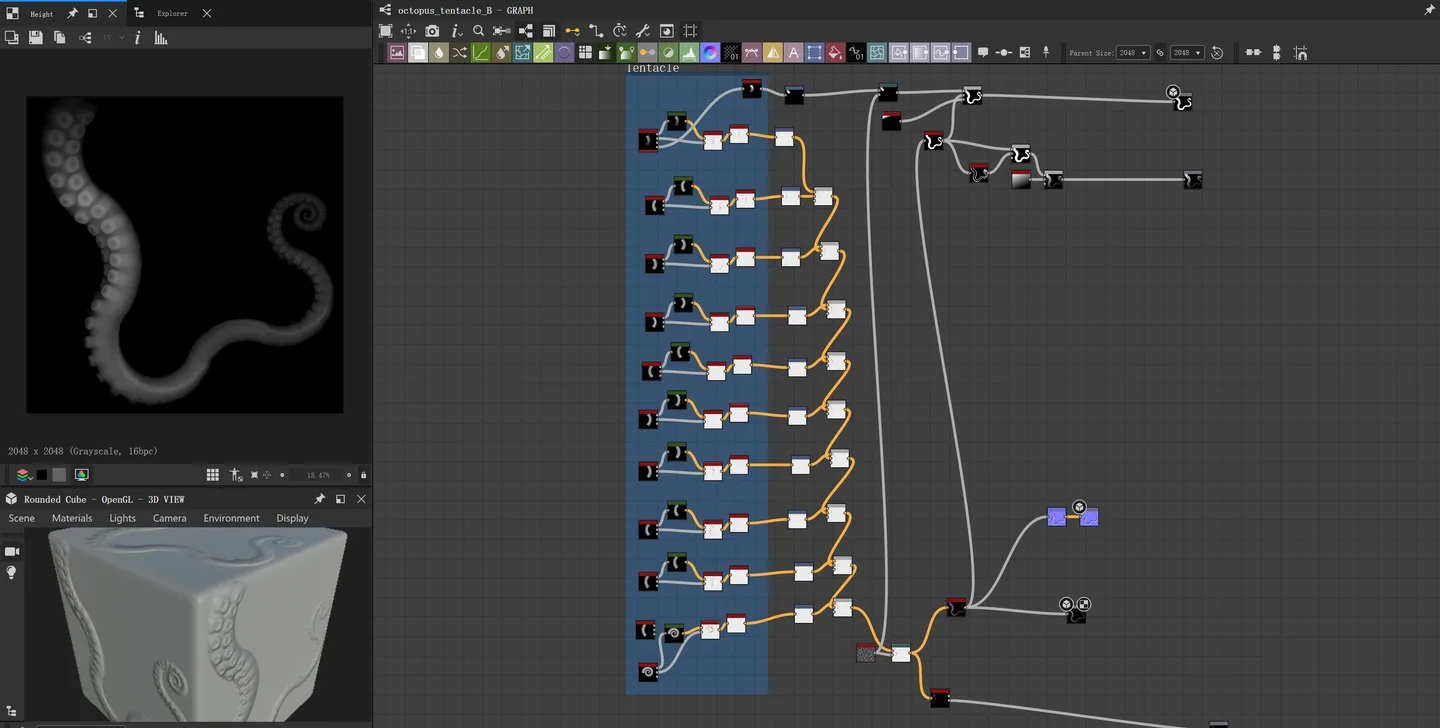1440x728 pixels.
Task: Select the black background color swatch
Action: click(42, 475)
